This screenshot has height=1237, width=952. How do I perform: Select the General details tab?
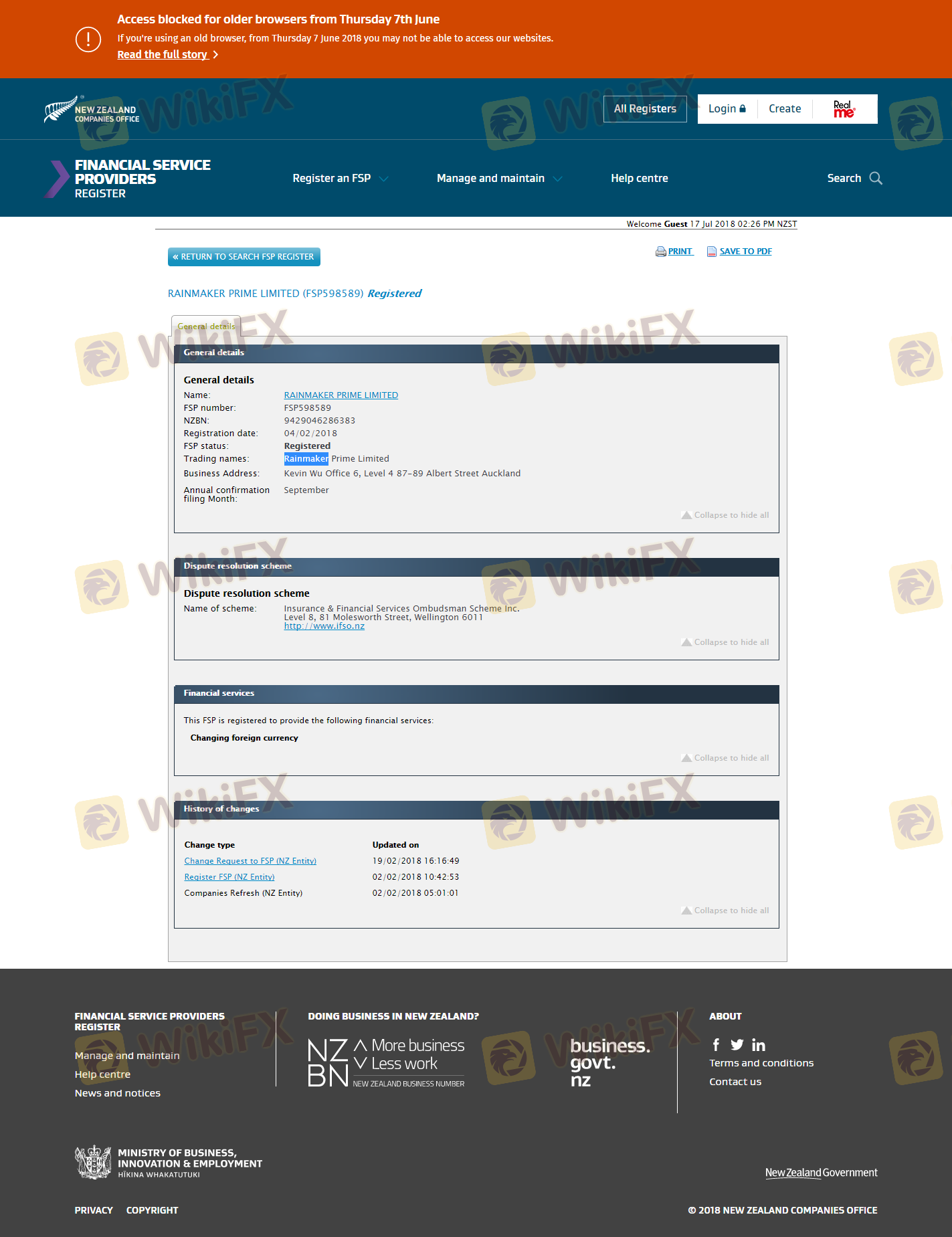point(206,326)
